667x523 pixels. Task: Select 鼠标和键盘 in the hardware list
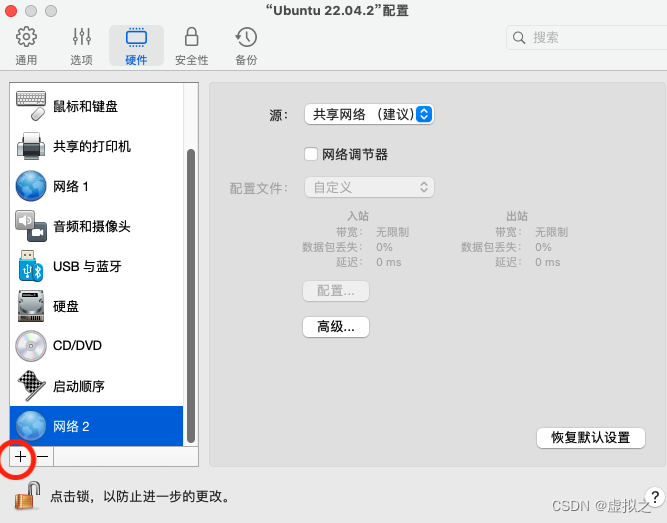click(85, 106)
